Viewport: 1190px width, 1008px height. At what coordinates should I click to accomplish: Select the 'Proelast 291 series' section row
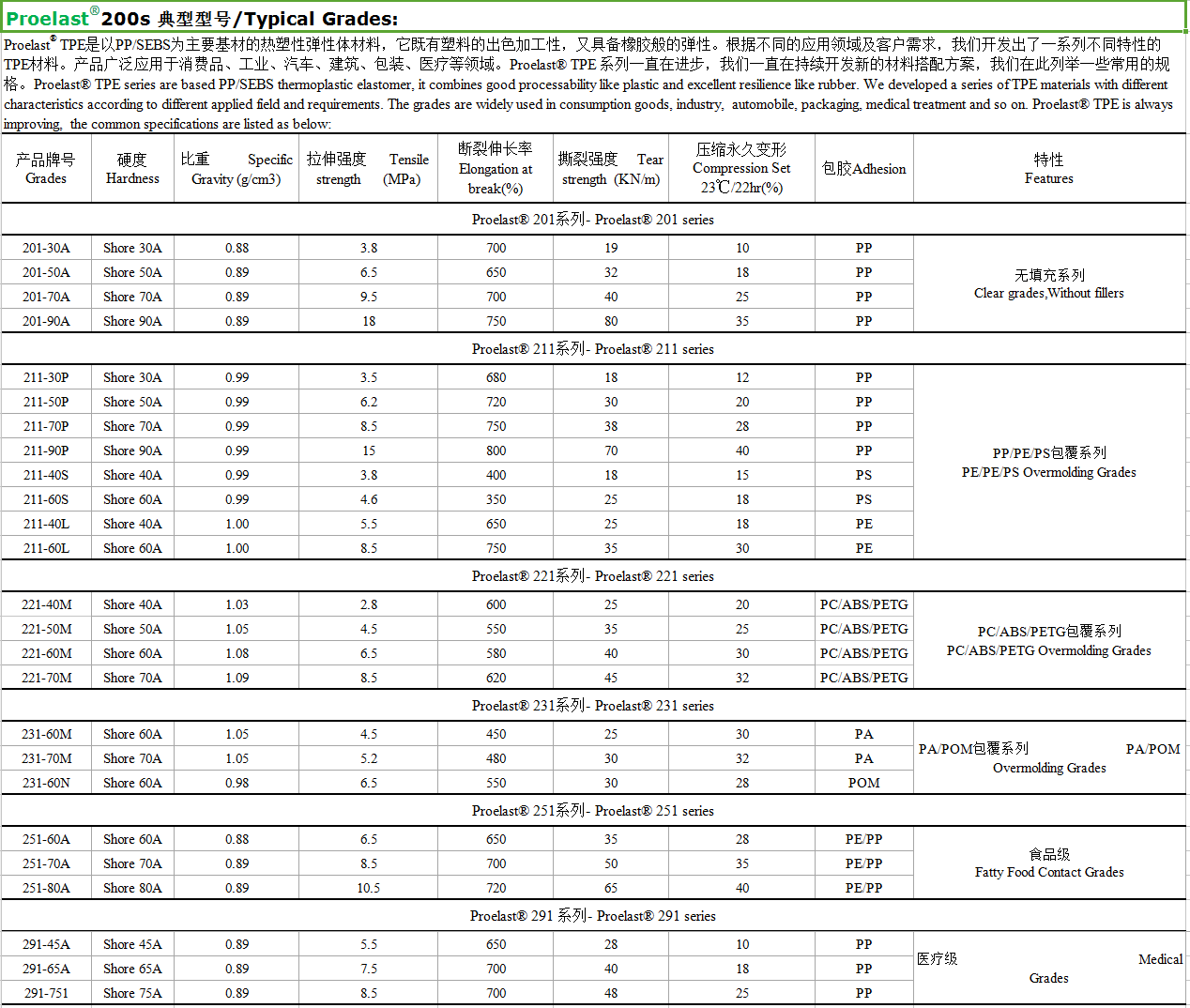tap(593, 915)
